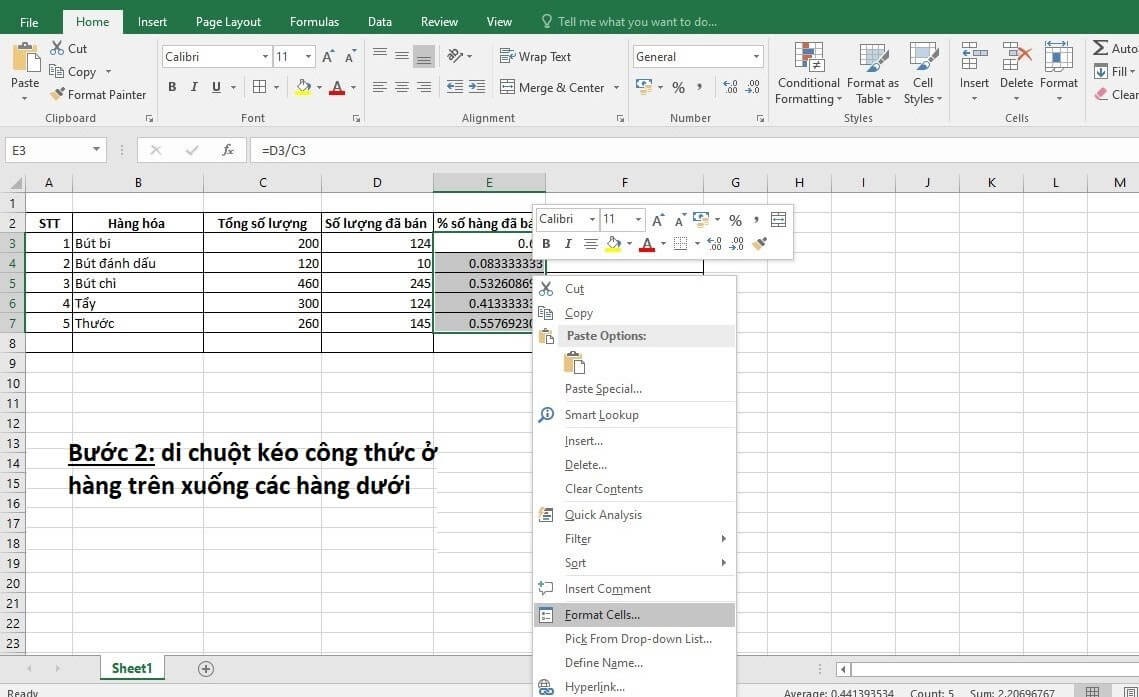
Task: Toggle Underline on the selected cells
Action: click(214, 88)
